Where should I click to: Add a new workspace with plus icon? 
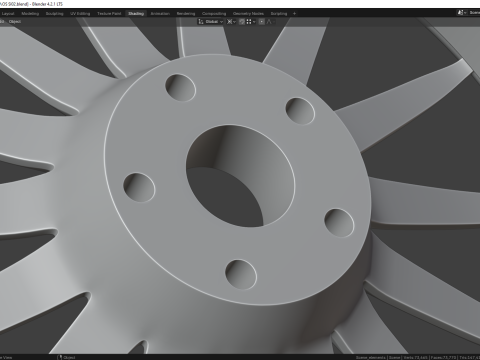[x=294, y=14]
